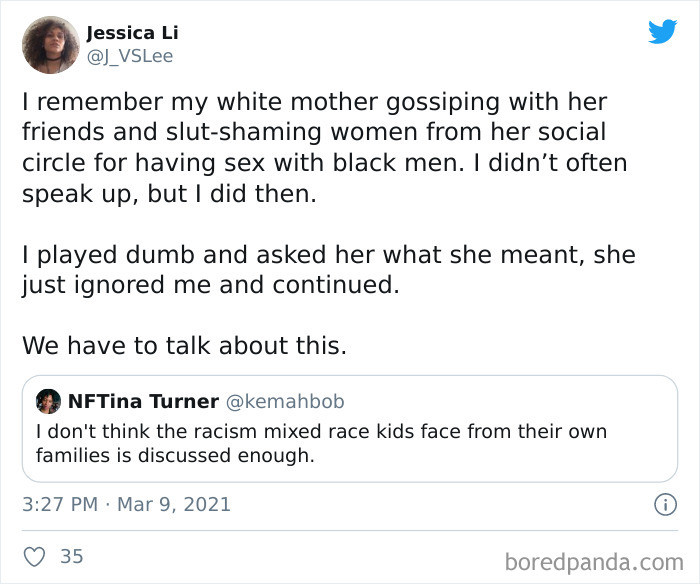Screen dimensions: 700x584
Task: Open Jessica Li's profile picture
Action: [x=50, y=45]
